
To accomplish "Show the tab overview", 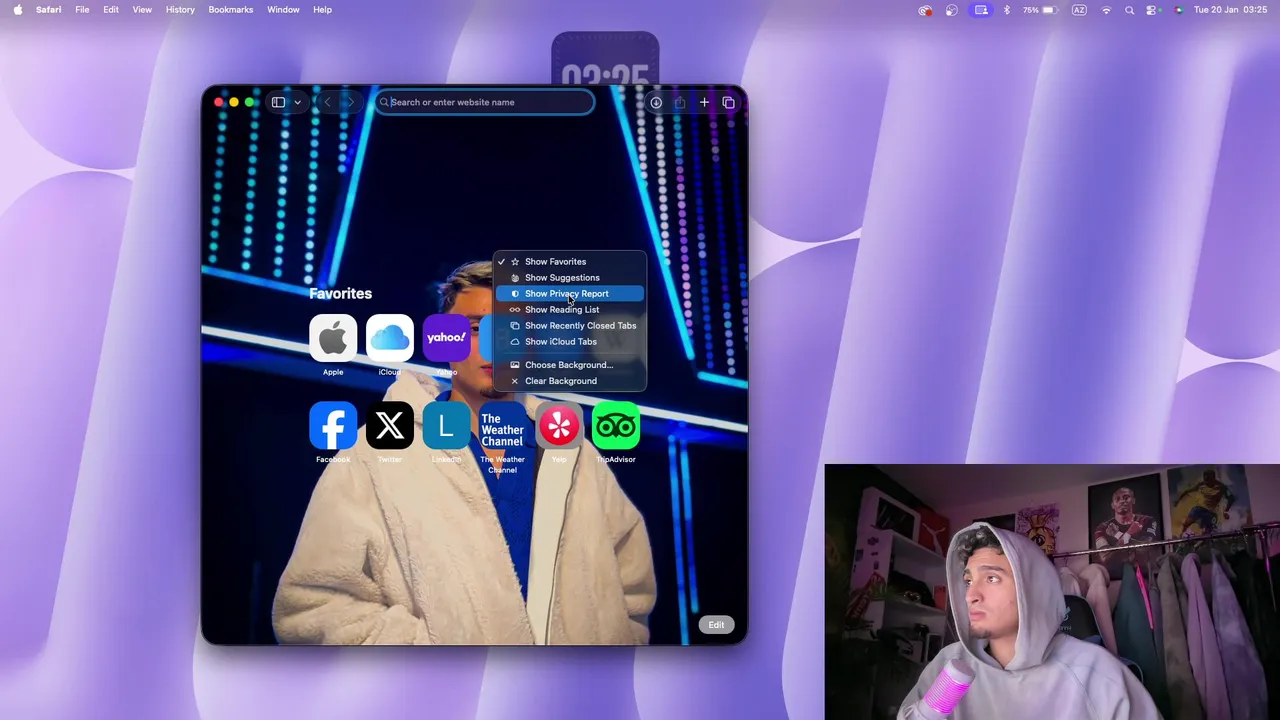I will (728, 102).
